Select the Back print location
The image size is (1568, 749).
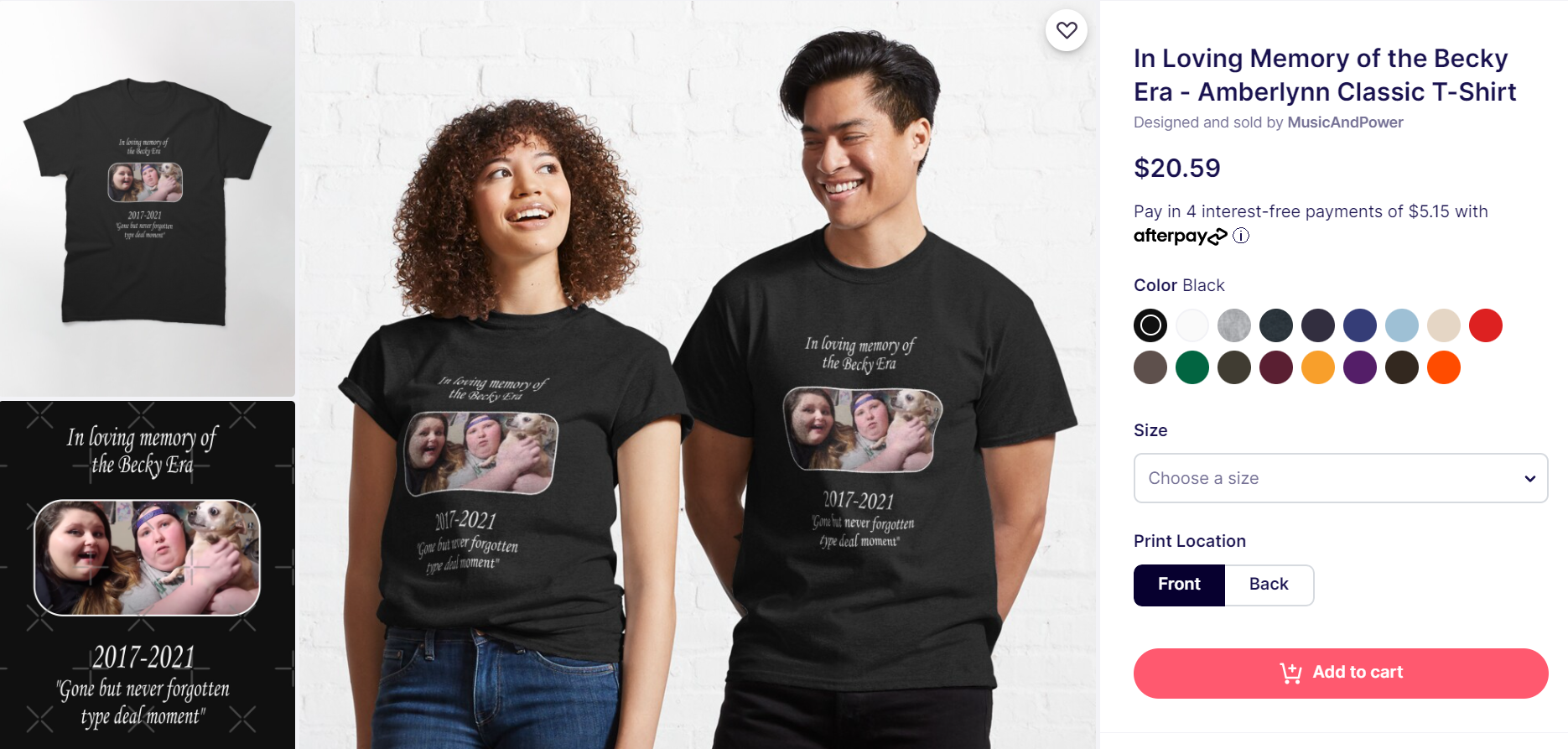pos(1269,585)
